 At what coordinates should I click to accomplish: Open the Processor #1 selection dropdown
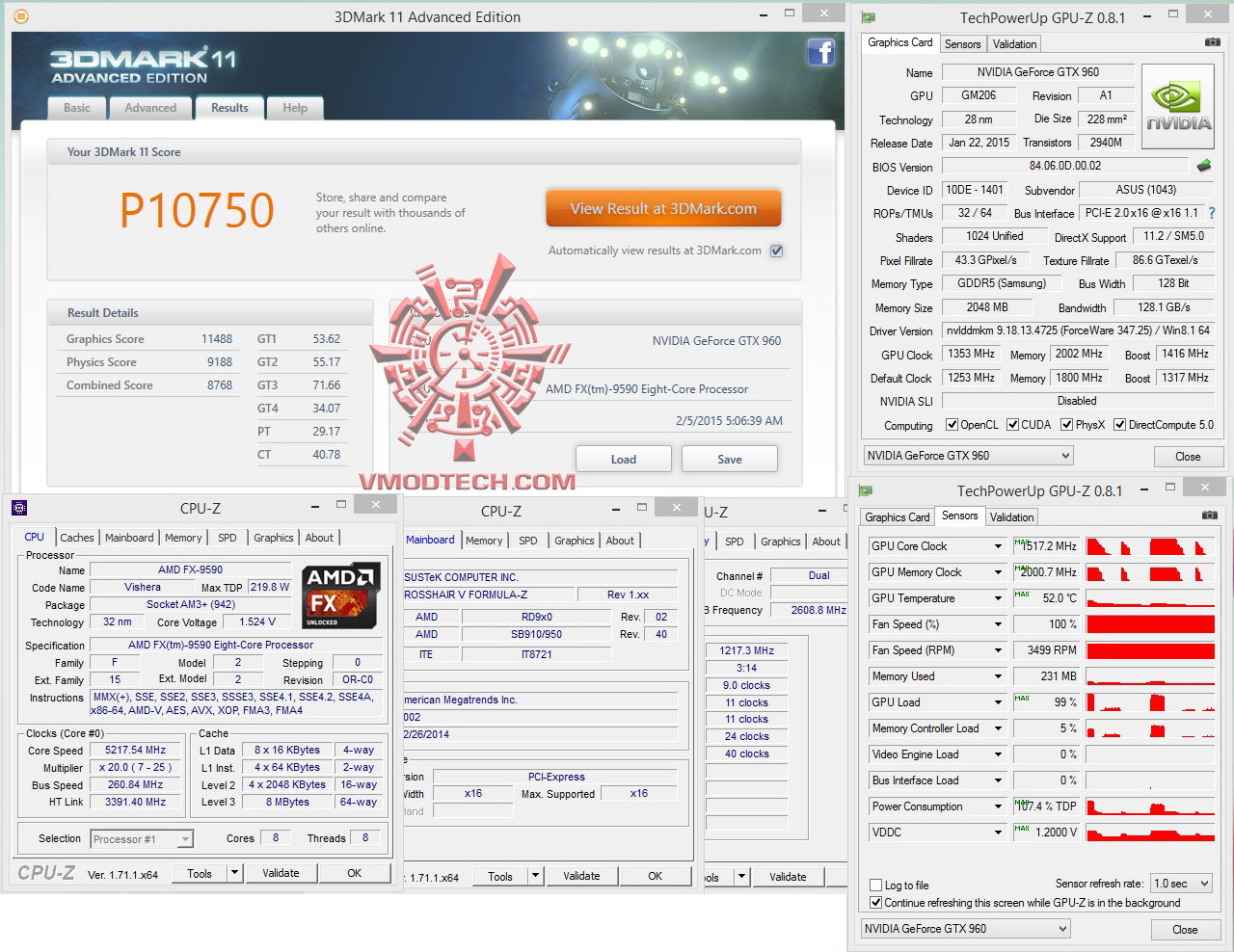(142, 839)
